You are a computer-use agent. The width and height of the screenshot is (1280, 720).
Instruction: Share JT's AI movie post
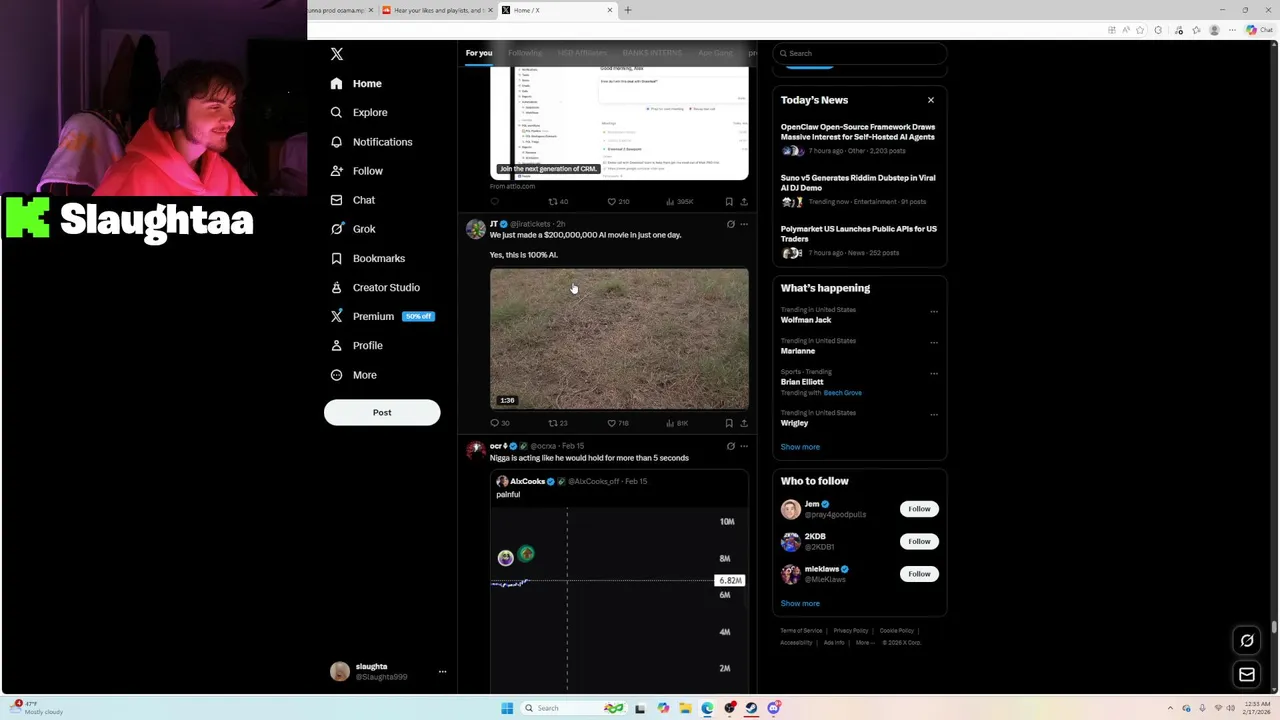pyautogui.click(x=744, y=423)
